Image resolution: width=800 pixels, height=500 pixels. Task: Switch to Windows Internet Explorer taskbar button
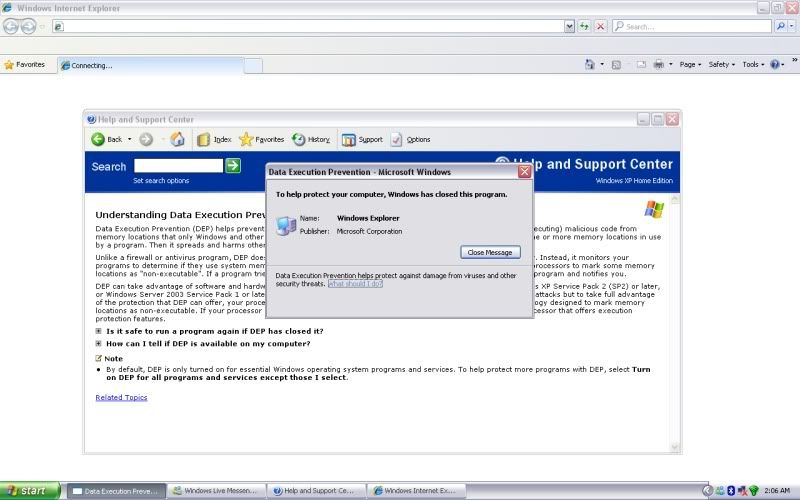click(x=416, y=491)
